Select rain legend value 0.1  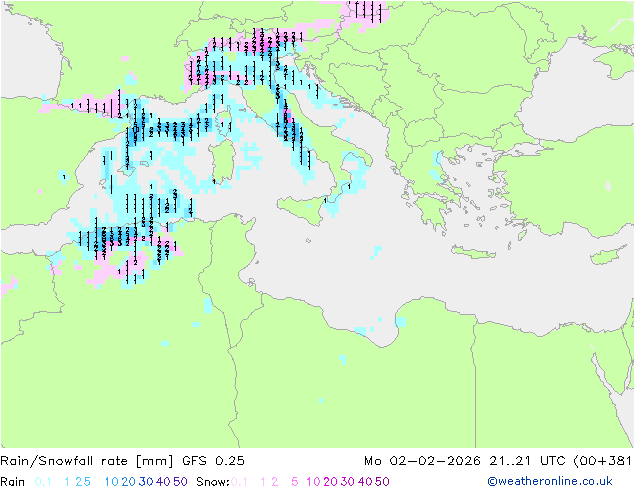tap(43, 482)
